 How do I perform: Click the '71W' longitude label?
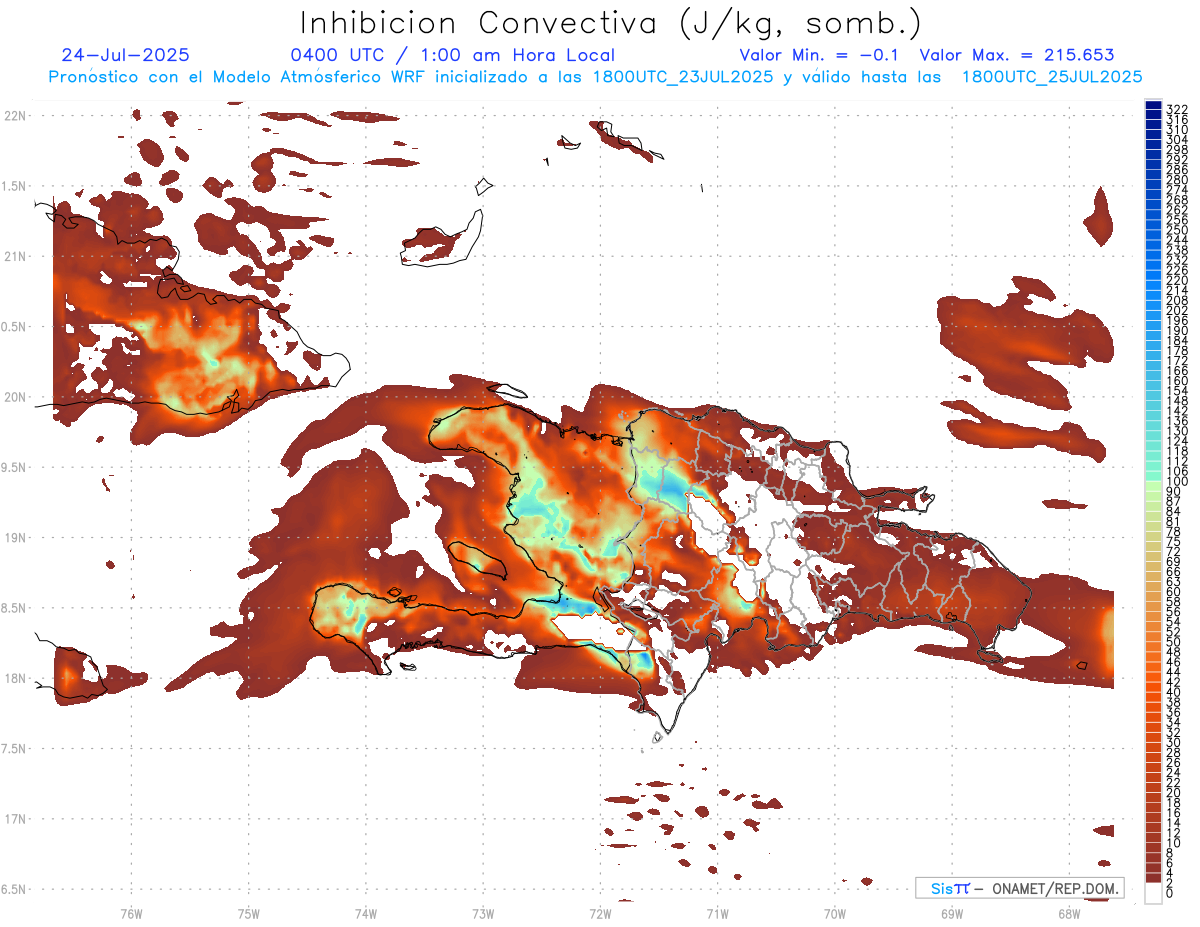coord(717,913)
